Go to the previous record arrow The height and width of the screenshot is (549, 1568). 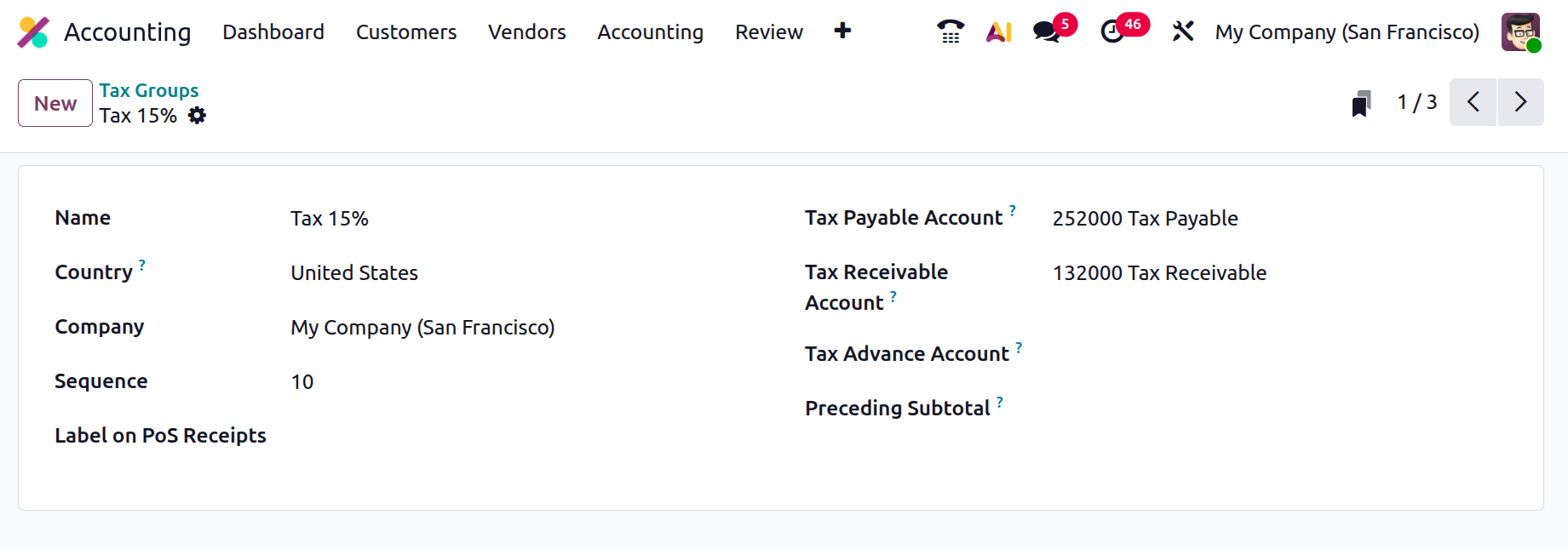pos(1473,102)
